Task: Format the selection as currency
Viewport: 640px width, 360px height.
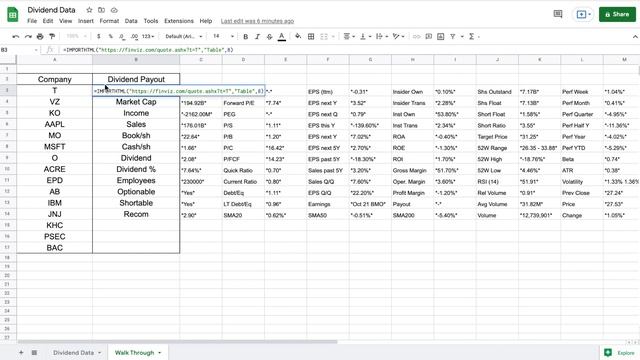Action: point(98,37)
